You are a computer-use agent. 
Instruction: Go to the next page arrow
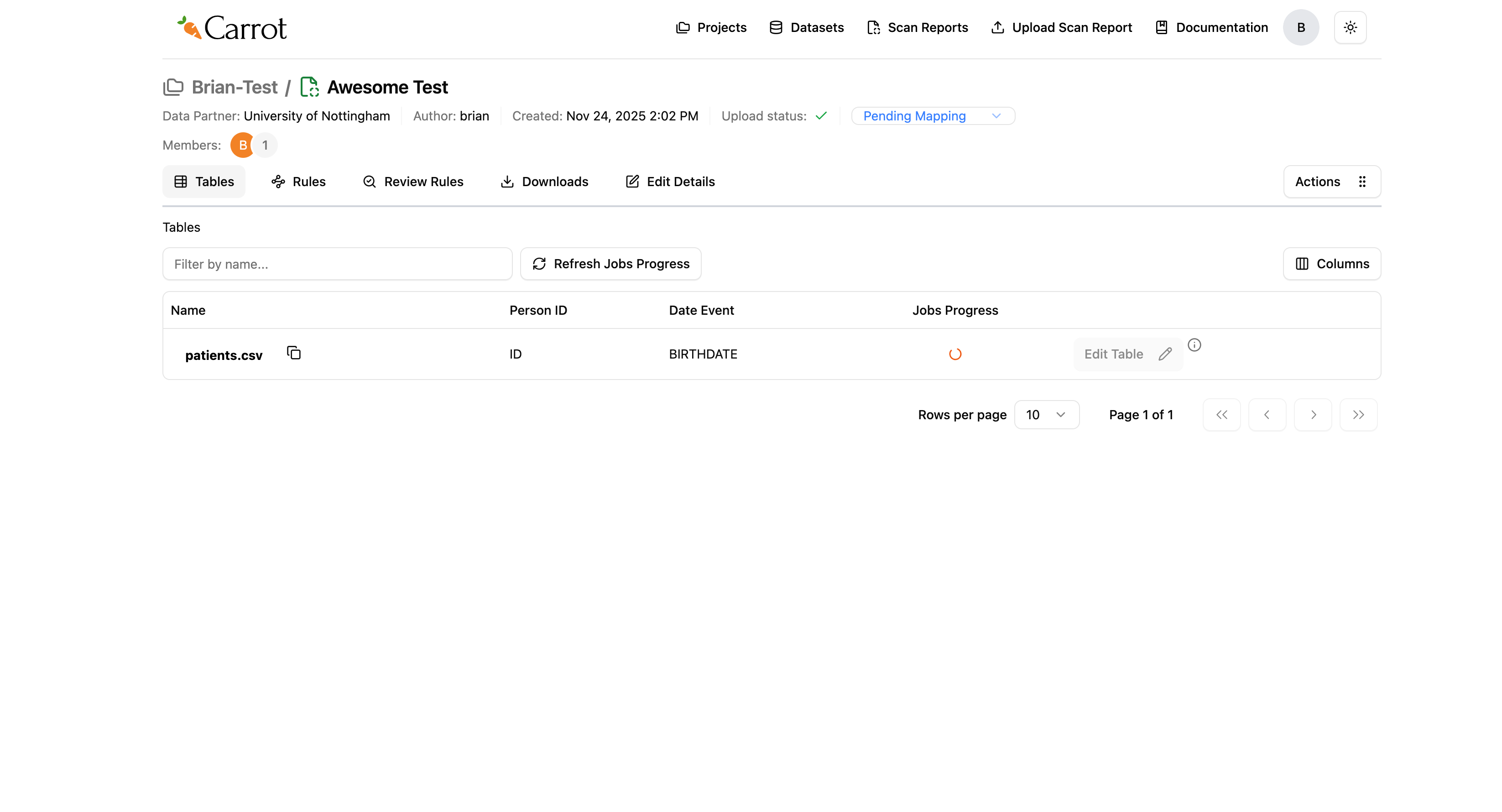tap(1313, 415)
